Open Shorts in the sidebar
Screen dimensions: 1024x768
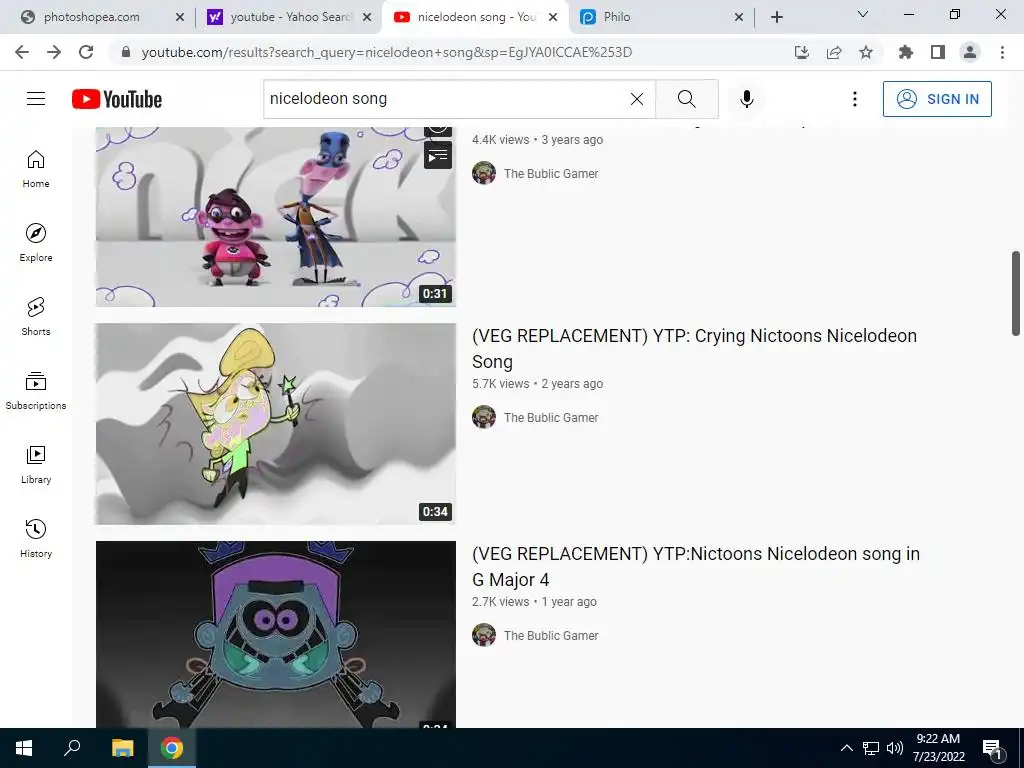36,316
